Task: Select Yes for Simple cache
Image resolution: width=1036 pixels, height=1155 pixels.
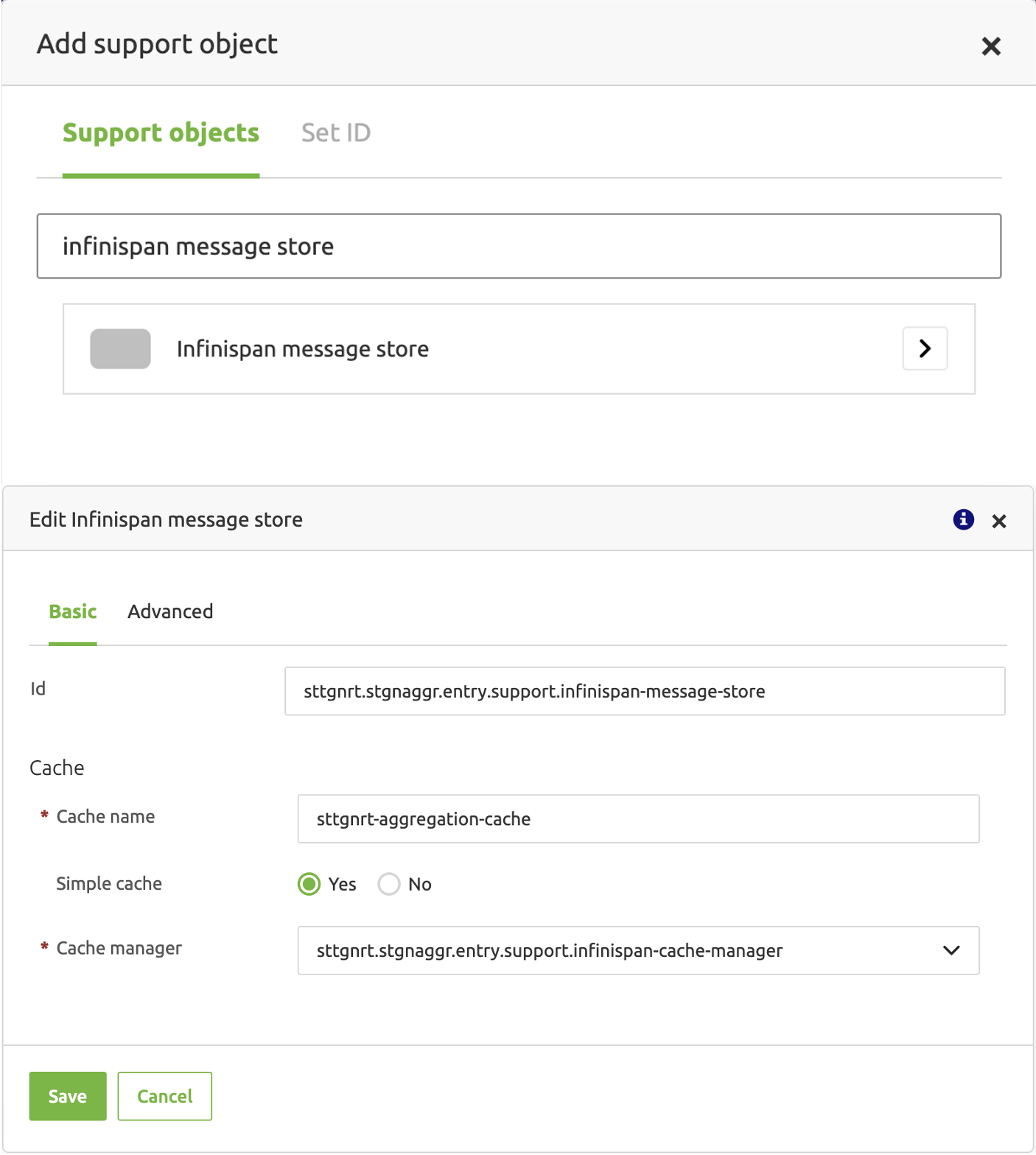Action: point(309,884)
